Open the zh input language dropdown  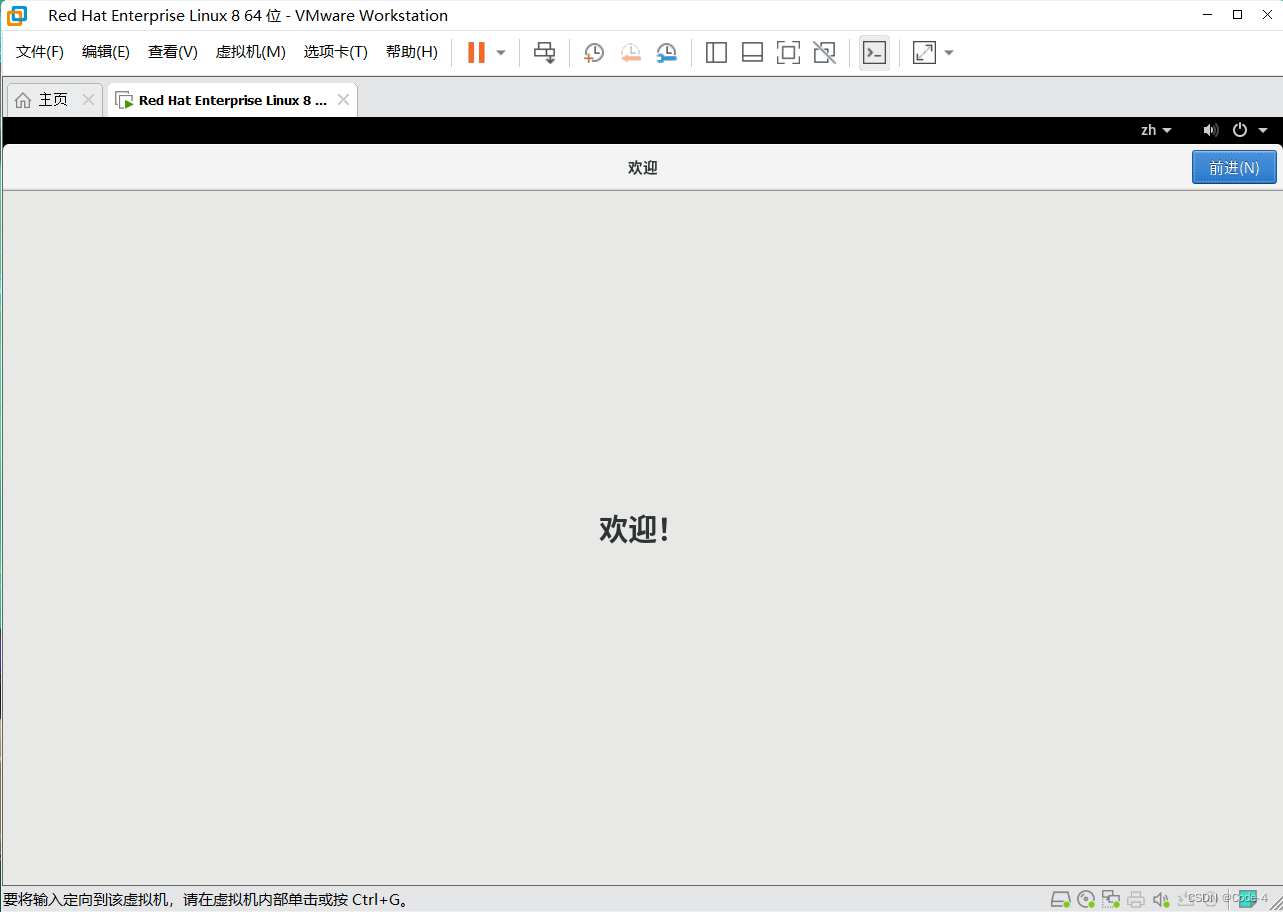[1156, 130]
